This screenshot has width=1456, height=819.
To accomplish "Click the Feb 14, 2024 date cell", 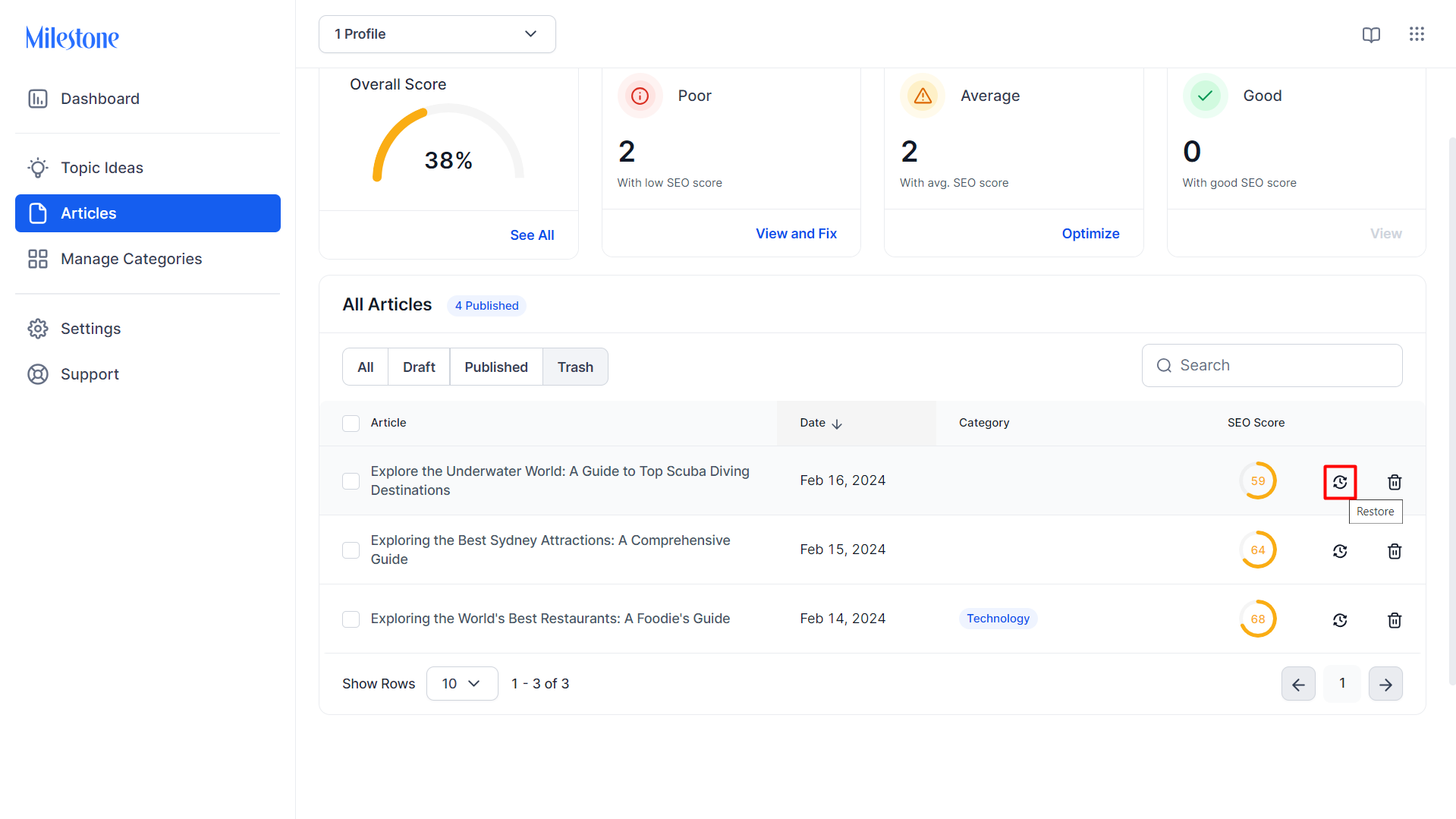I will [842, 619].
